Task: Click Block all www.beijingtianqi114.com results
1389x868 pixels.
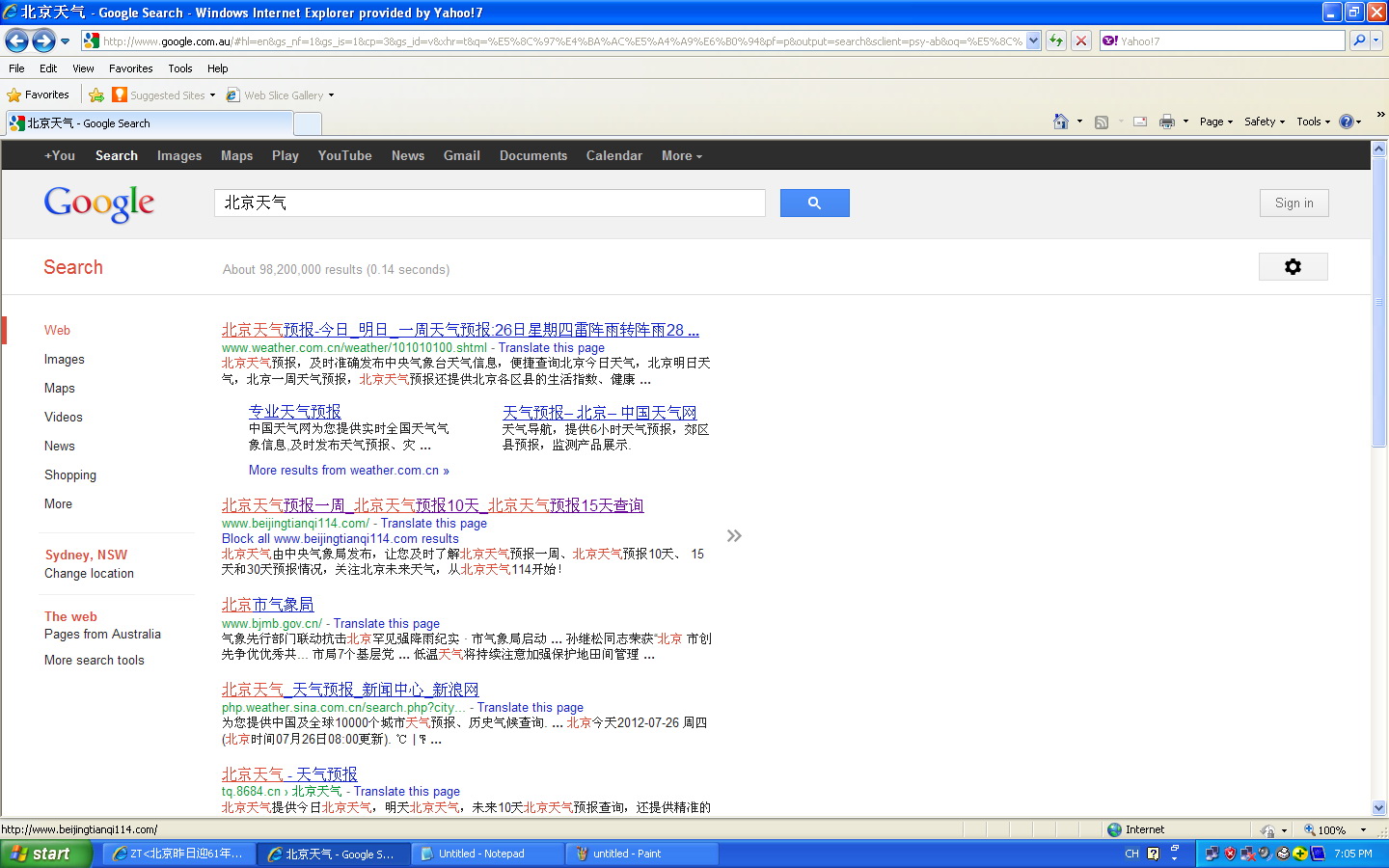Action: point(340,538)
